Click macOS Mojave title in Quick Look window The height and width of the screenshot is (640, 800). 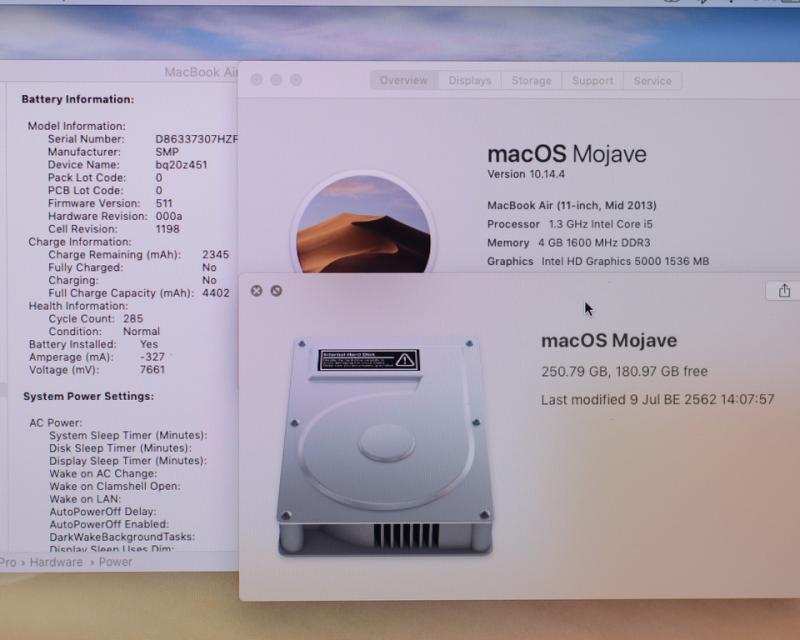[609, 340]
